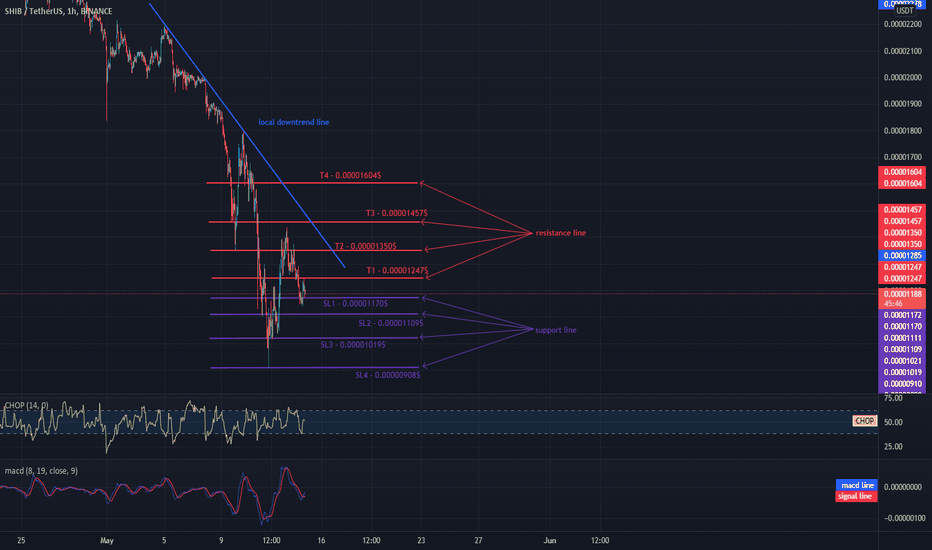
Task: Click the 25.00 level on CHOP scale
Action: coord(893,447)
